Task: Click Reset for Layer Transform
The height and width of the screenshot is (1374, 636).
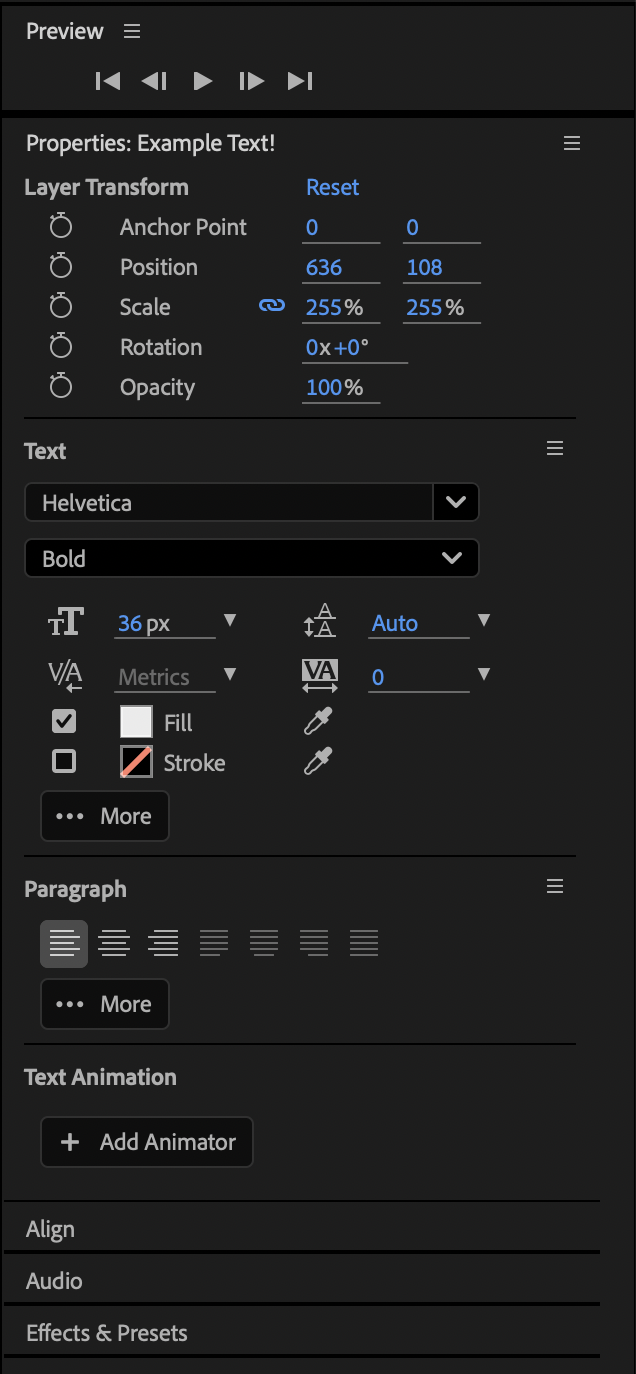Action: [332, 187]
